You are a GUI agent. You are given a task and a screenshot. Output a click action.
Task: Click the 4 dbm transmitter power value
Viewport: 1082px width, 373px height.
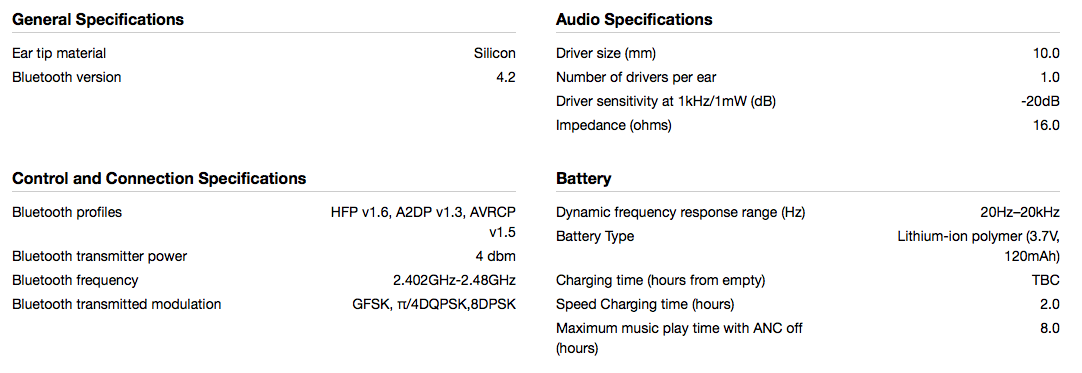pos(495,256)
